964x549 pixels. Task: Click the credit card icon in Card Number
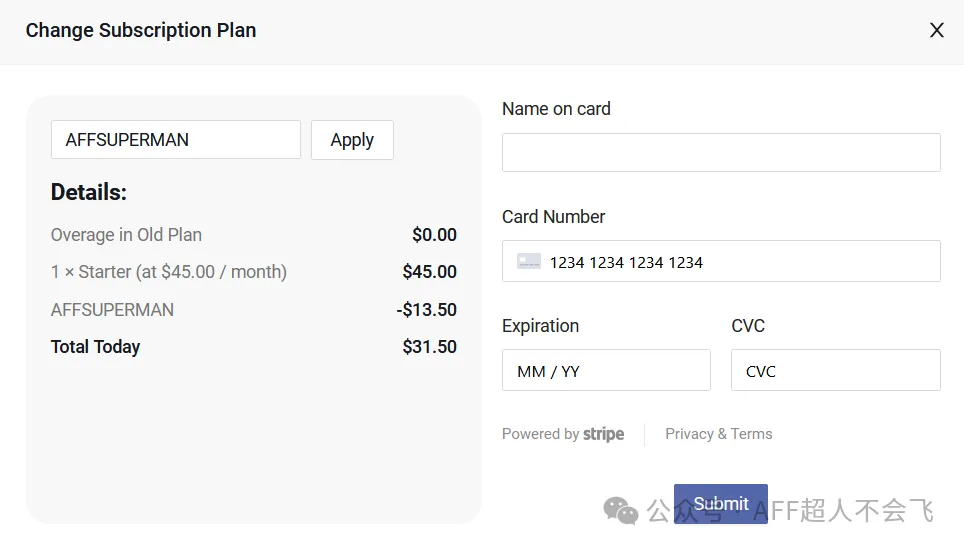pos(529,262)
